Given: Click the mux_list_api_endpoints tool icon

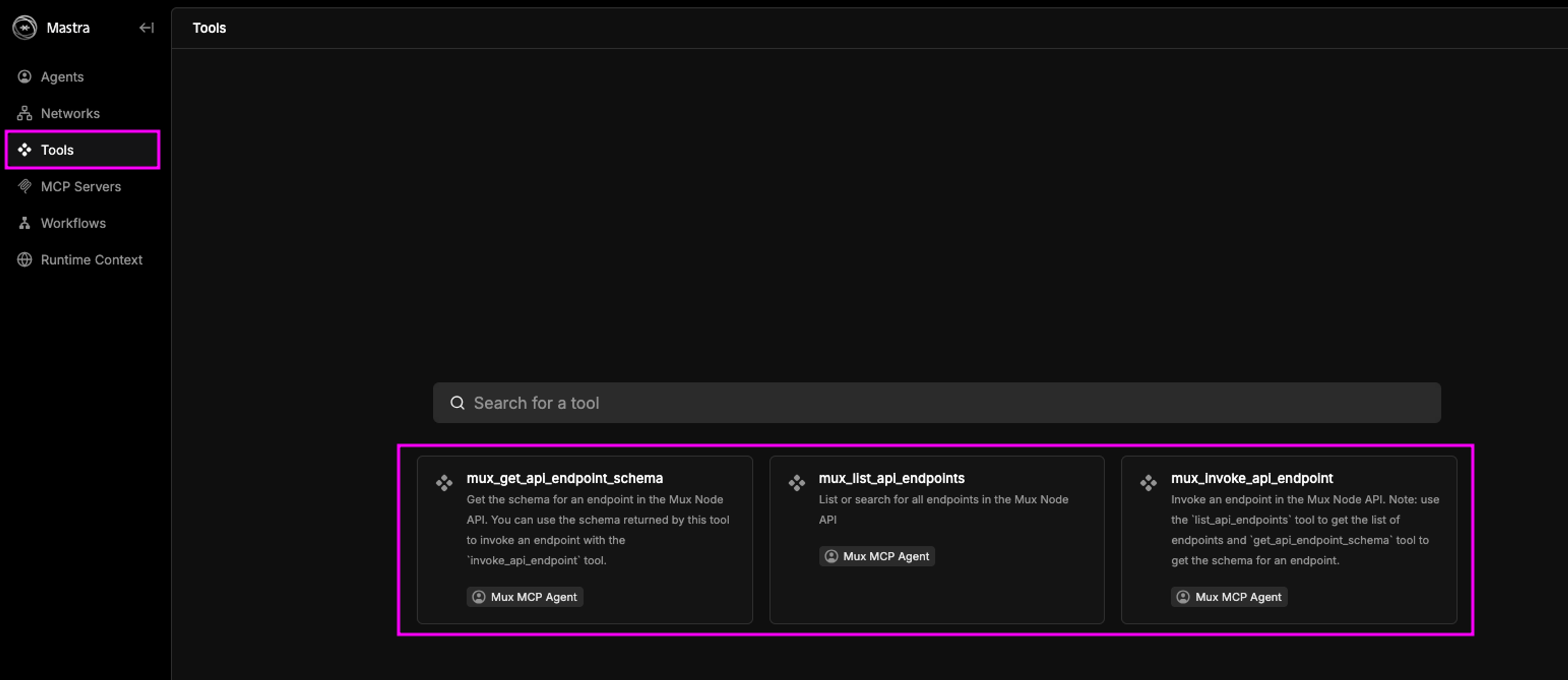Looking at the screenshot, I should (796, 483).
